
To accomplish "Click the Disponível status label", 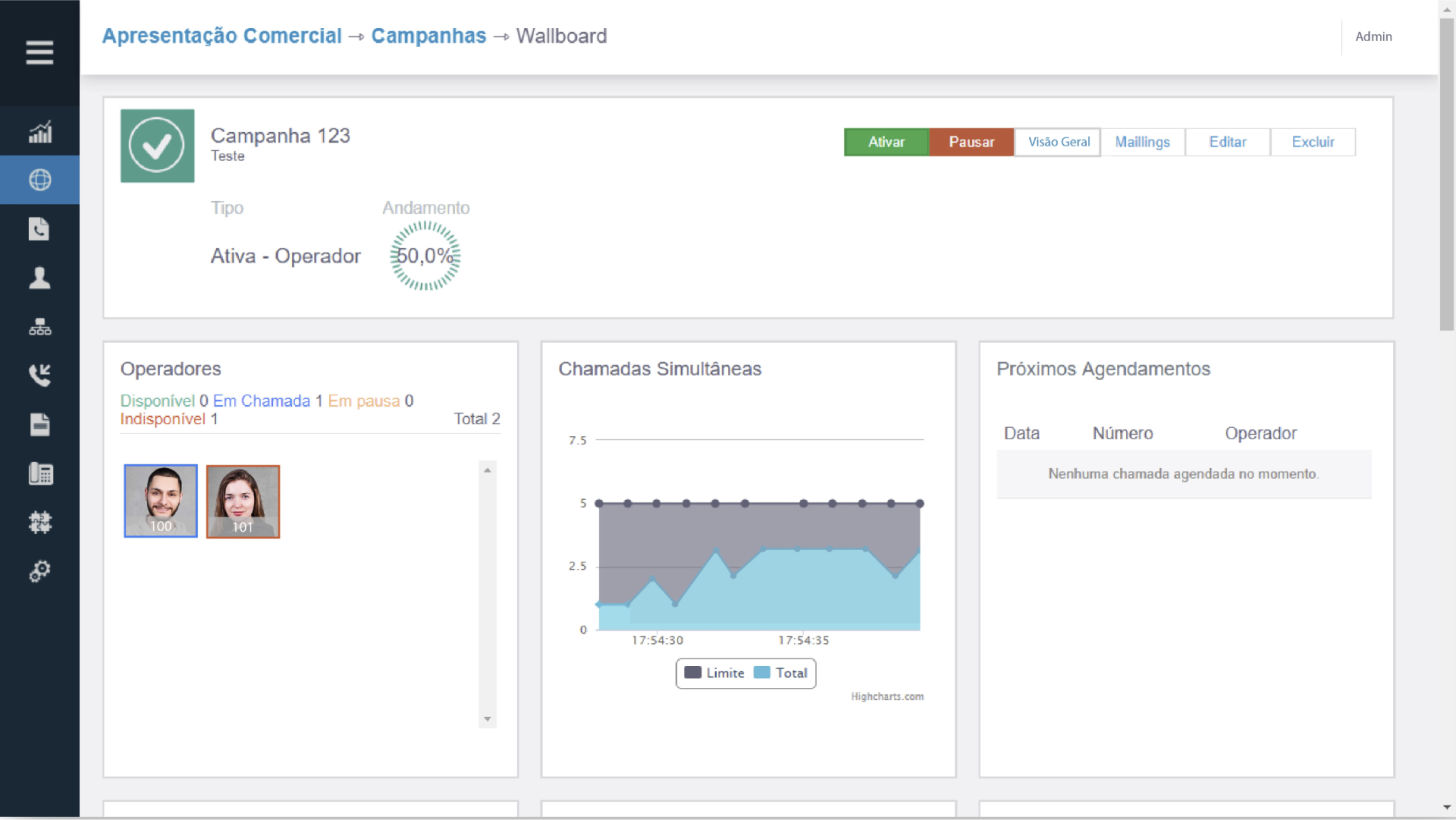I will click(157, 401).
